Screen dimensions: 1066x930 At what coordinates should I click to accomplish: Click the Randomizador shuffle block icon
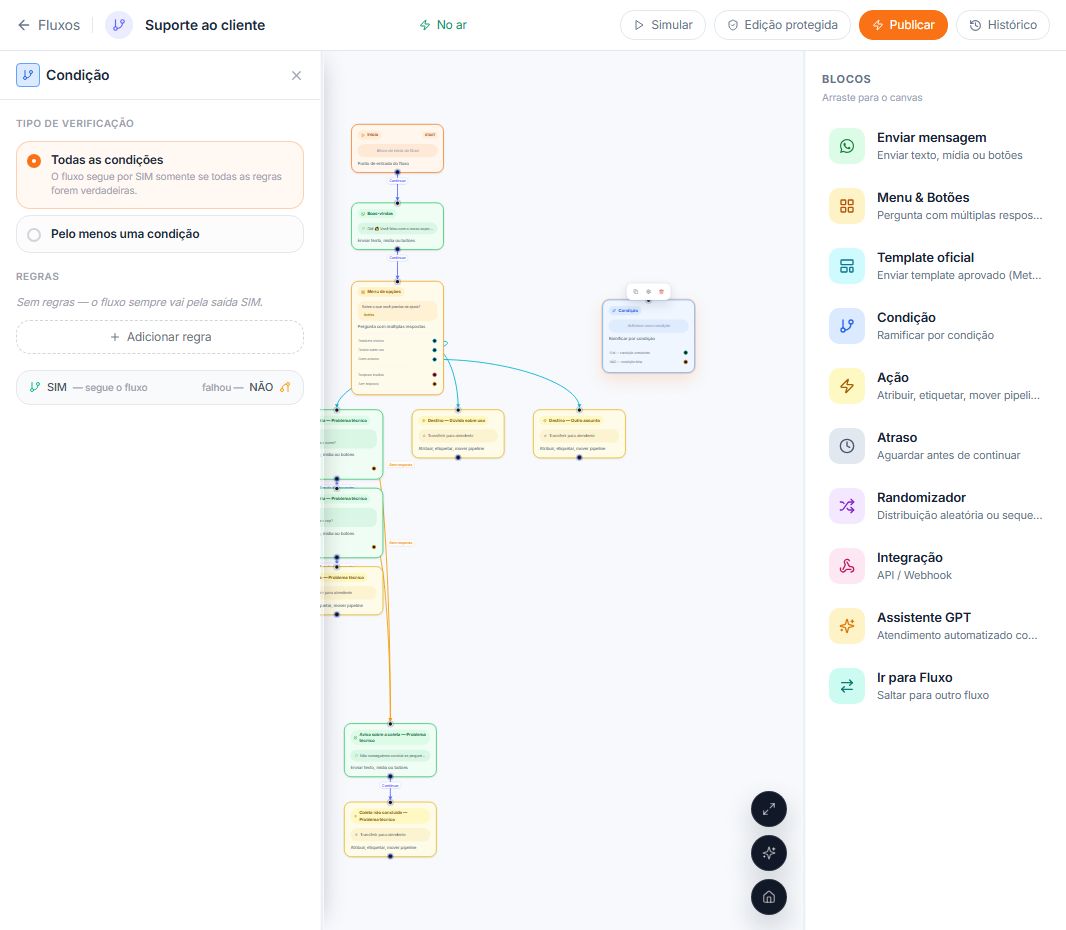point(846,506)
